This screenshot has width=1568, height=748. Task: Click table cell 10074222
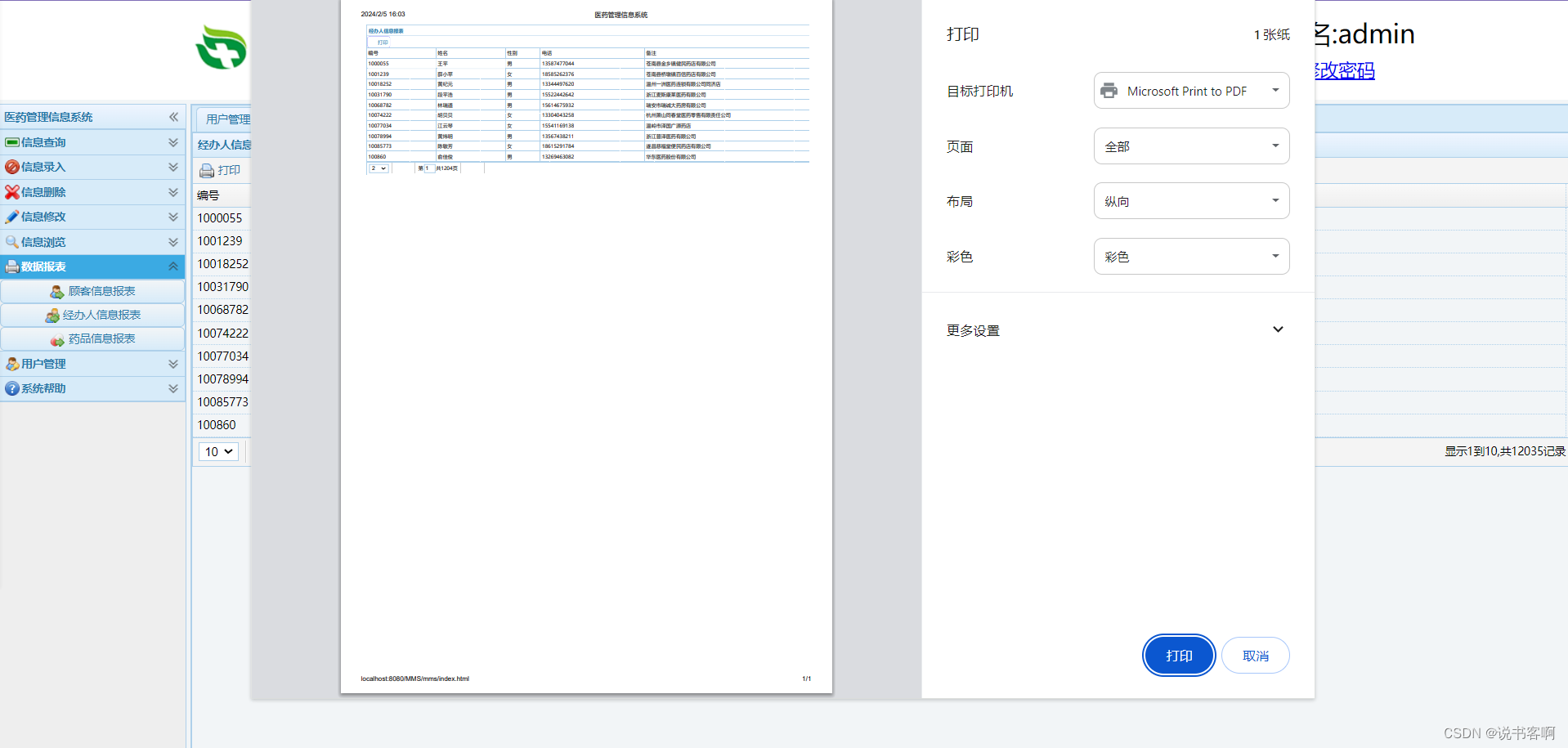coord(222,334)
